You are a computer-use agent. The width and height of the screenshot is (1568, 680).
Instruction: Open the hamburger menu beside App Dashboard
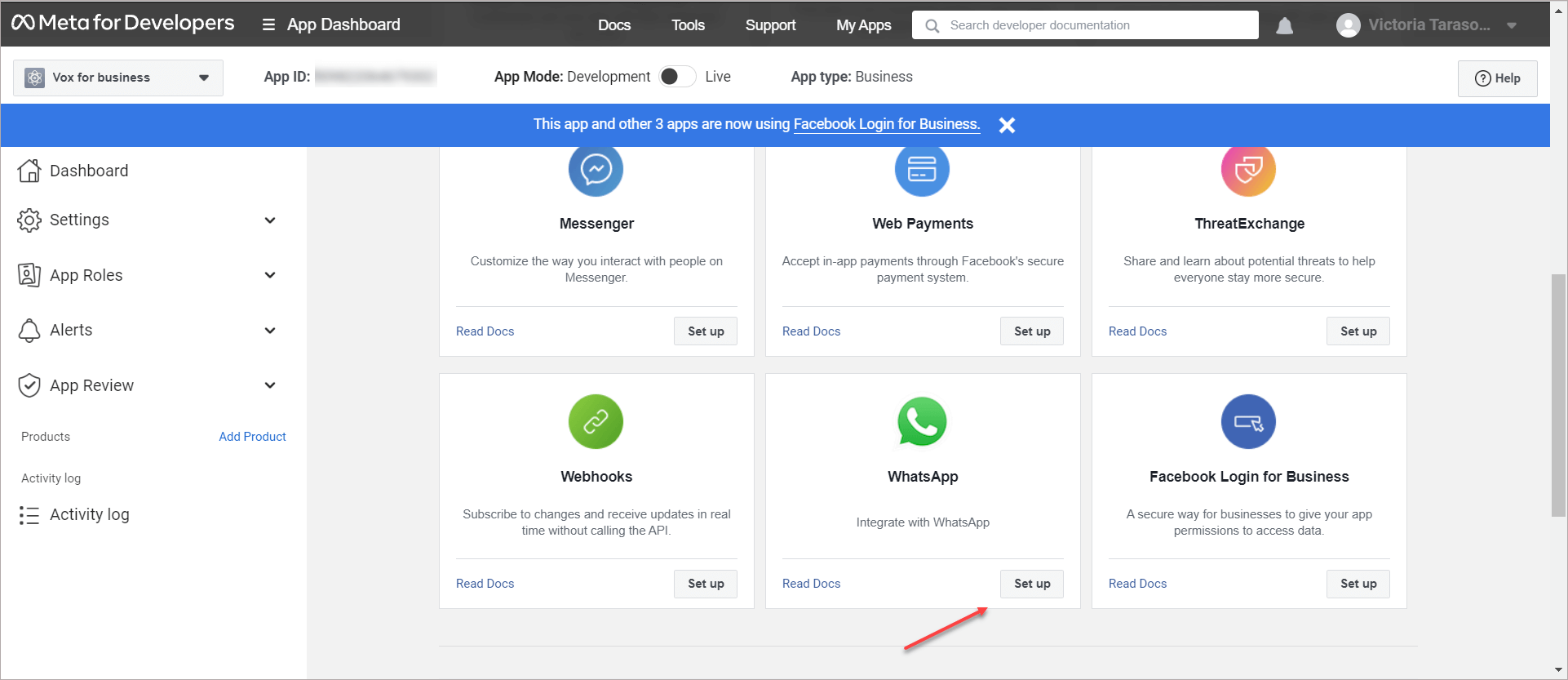click(268, 24)
